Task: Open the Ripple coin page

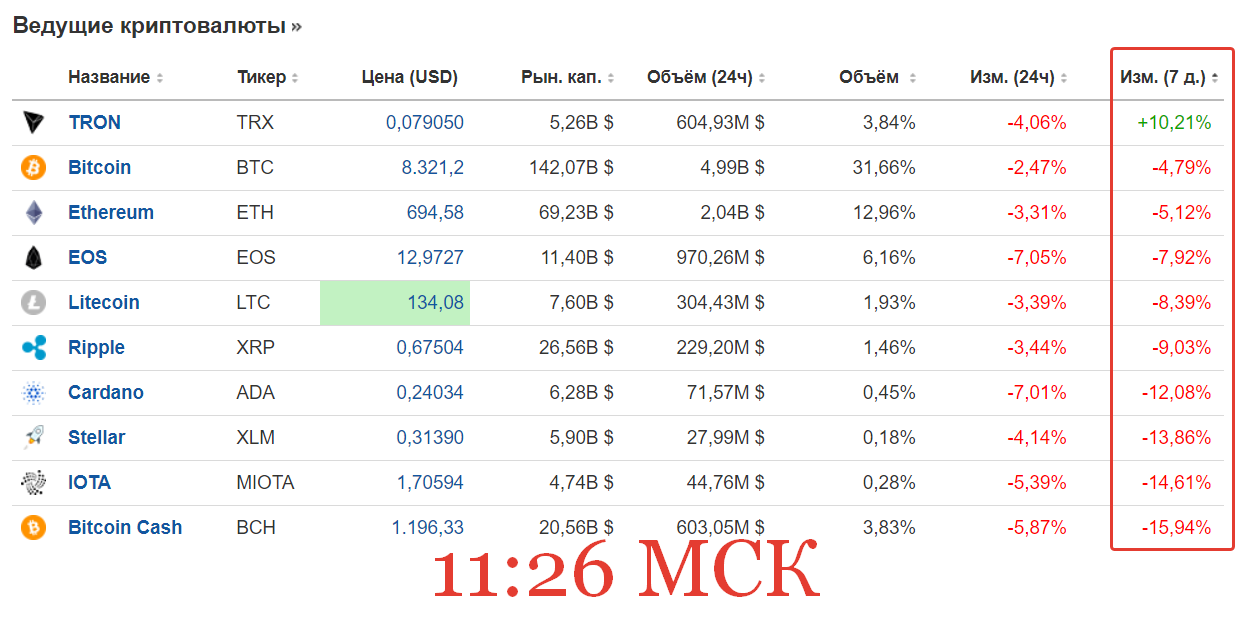Action: pyautogui.click(x=96, y=348)
